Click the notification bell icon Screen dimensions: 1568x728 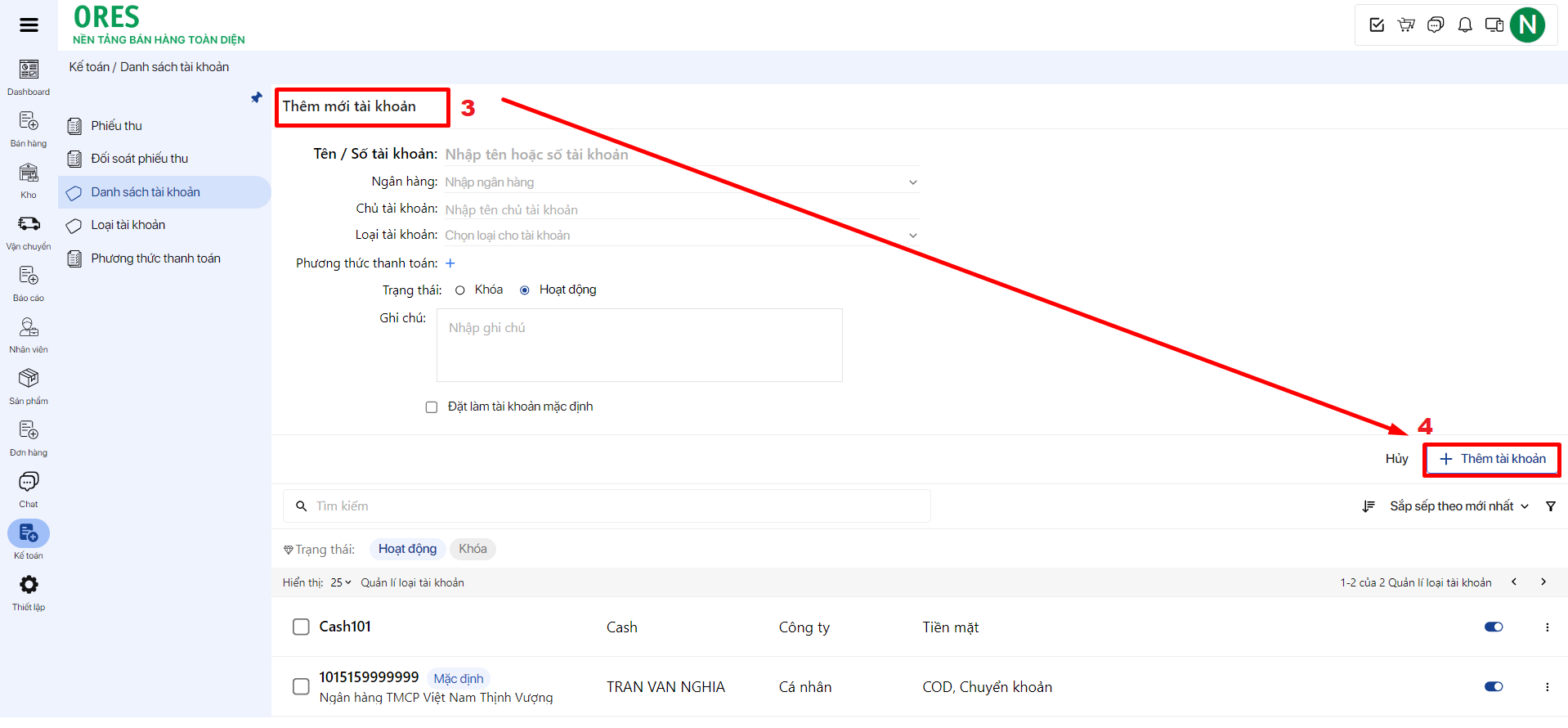(1465, 25)
